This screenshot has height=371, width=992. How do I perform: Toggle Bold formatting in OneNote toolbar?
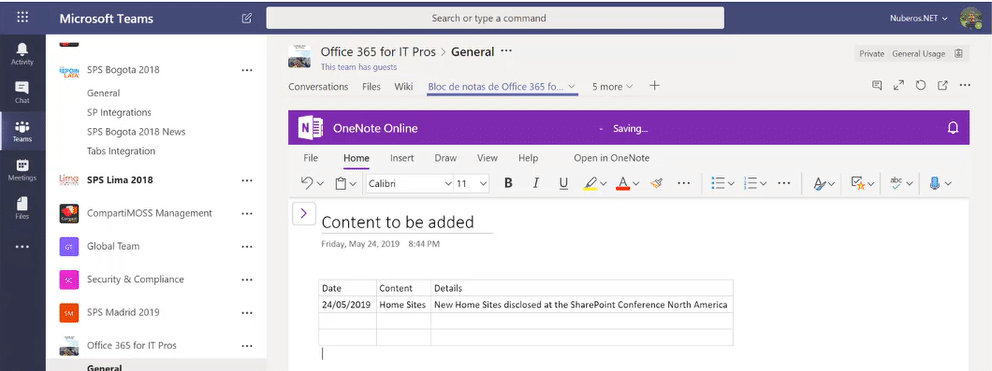pyautogui.click(x=508, y=184)
